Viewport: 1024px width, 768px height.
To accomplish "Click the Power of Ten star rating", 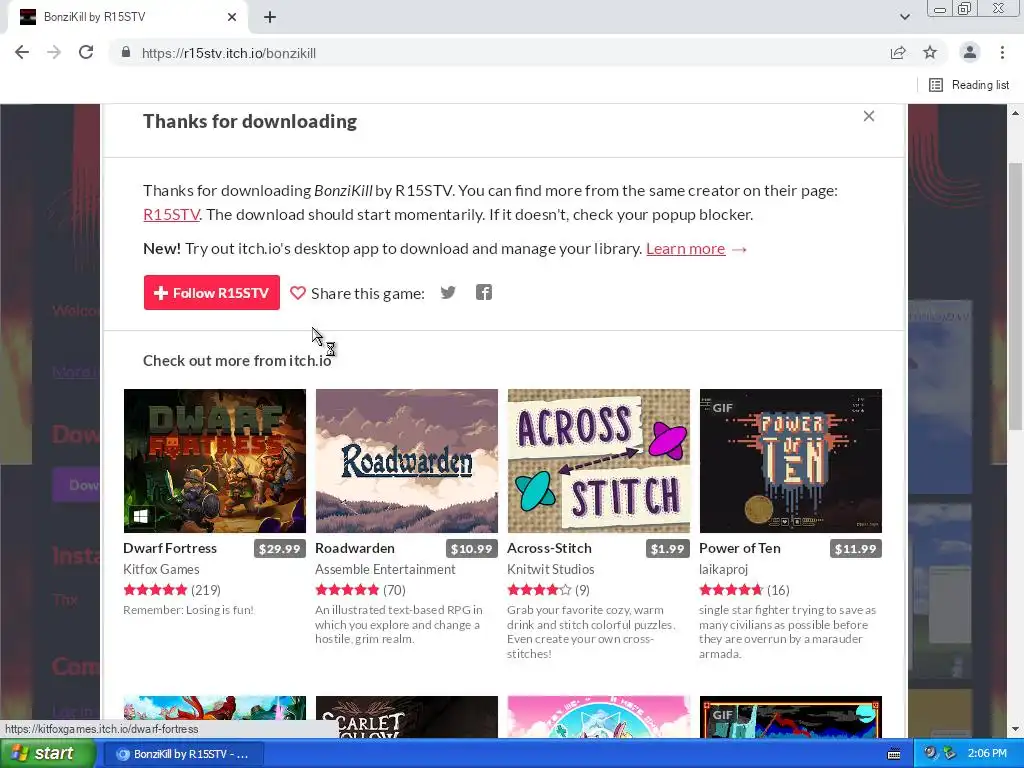I will click(x=731, y=590).
